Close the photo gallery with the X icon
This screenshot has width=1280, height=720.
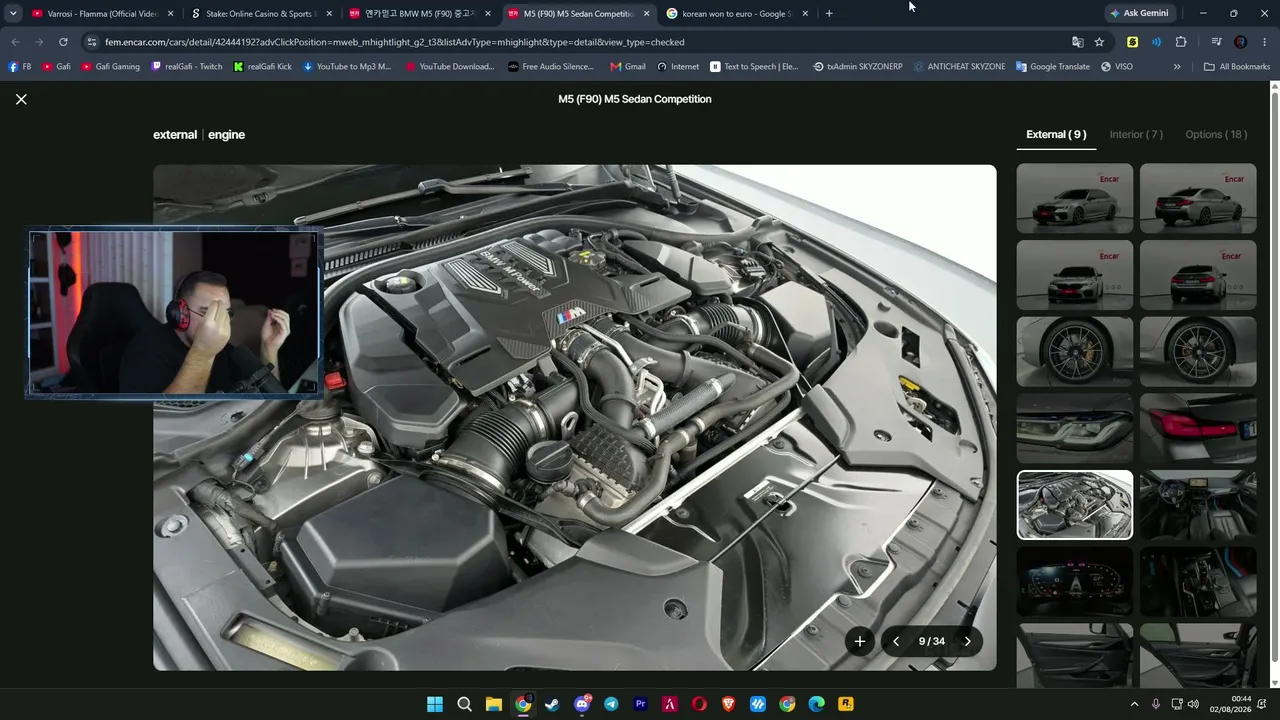(21, 99)
